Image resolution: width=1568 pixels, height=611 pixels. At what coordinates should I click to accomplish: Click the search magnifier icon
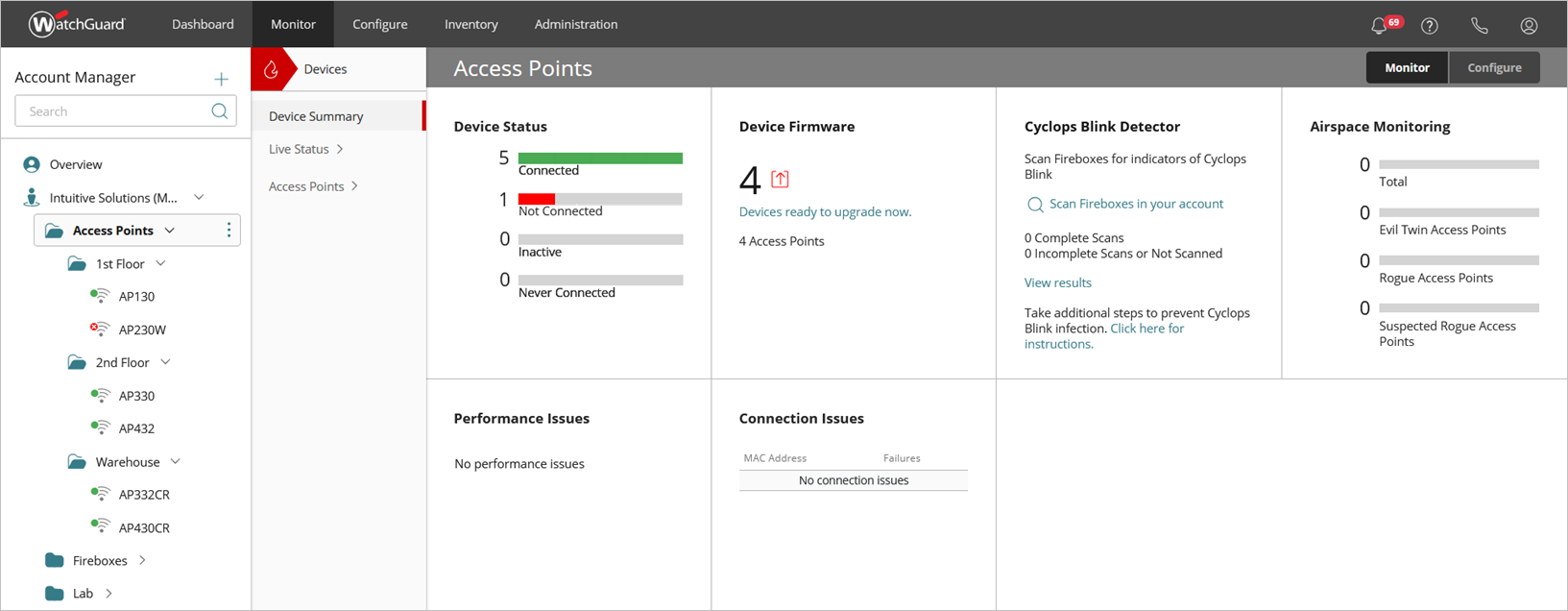pyautogui.click(x=220, y=111)
